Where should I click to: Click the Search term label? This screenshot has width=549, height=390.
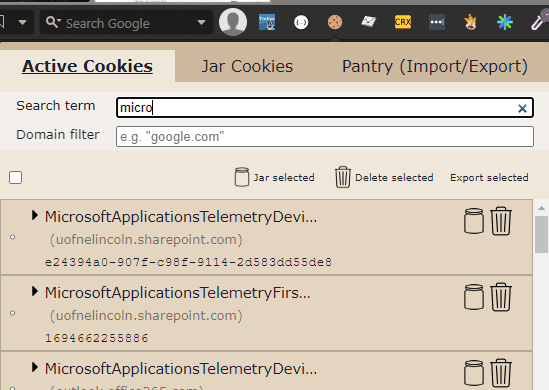(x=56, y=106)
